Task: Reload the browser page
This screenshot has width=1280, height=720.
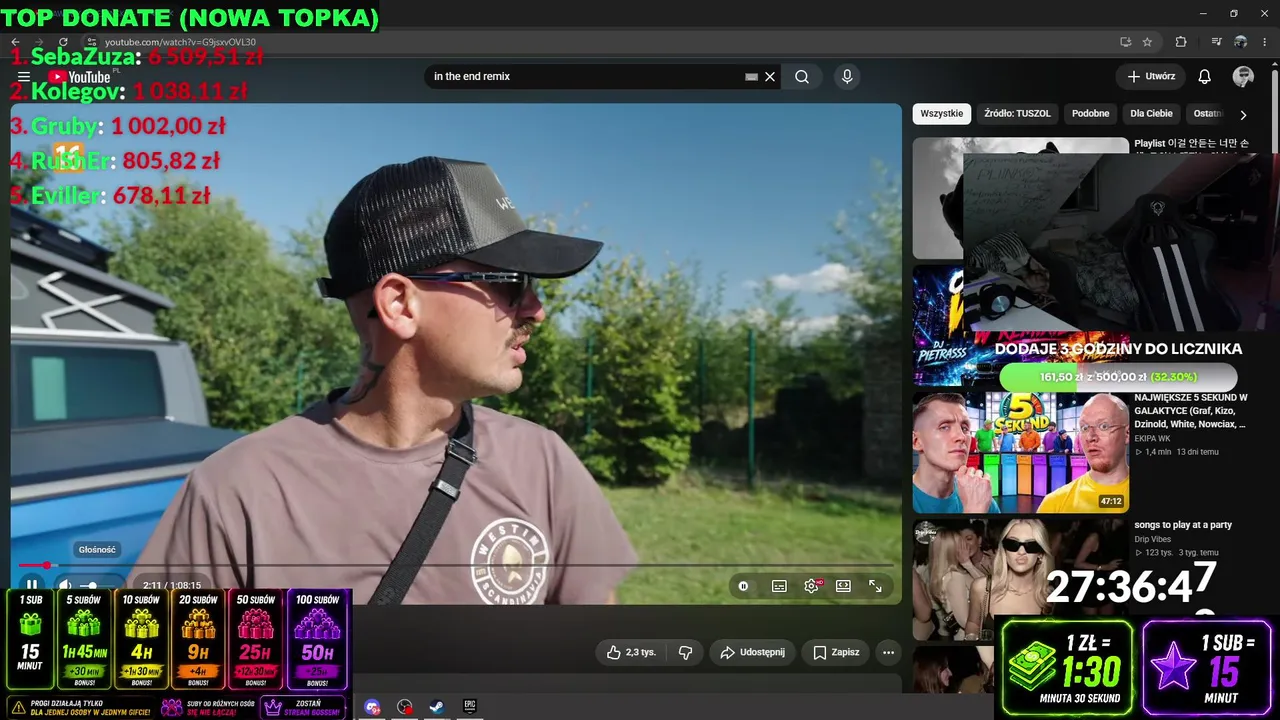Action: pyautogui.click(x=63, y=42)
